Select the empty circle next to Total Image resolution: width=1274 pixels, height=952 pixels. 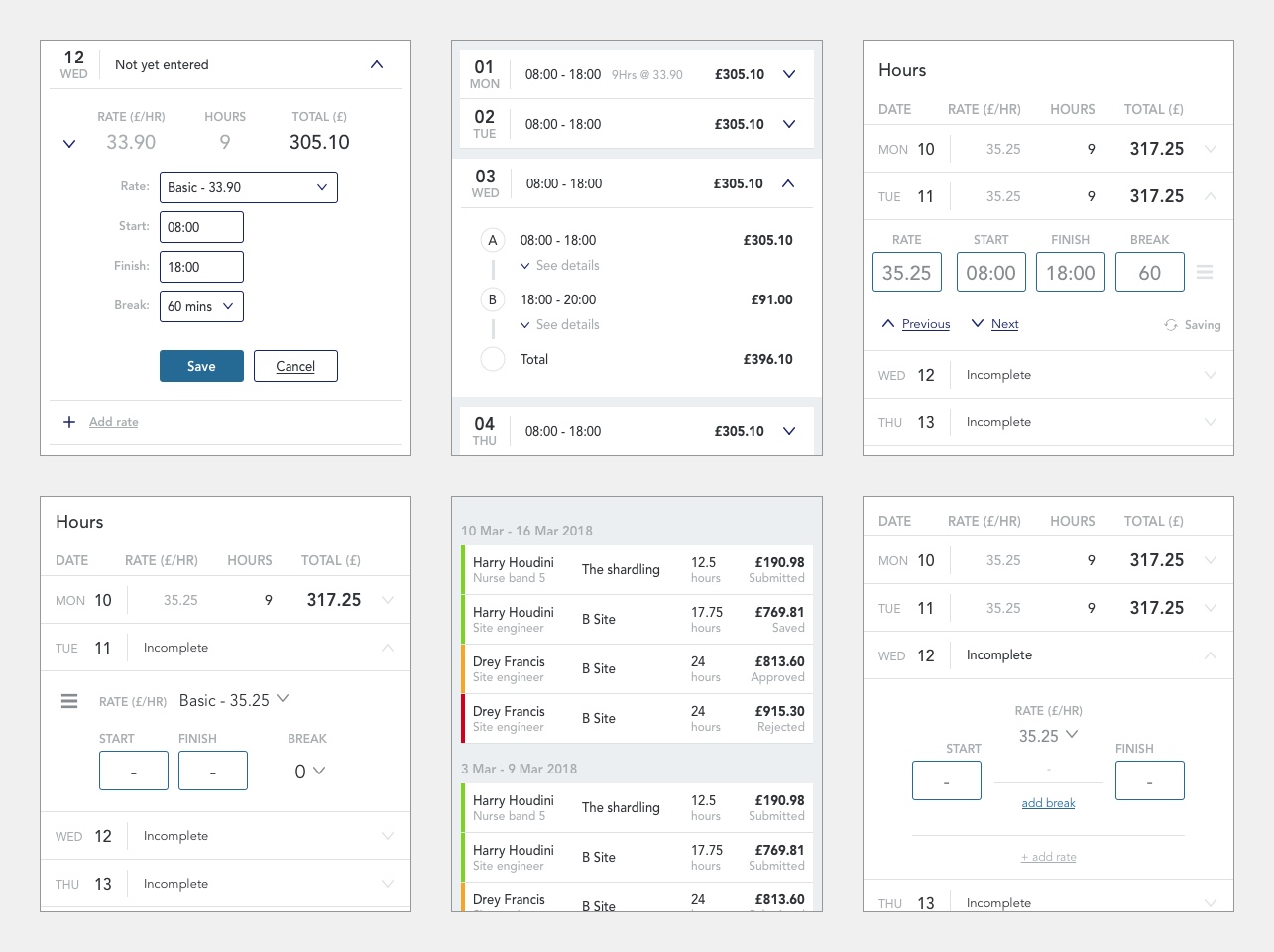493,359
